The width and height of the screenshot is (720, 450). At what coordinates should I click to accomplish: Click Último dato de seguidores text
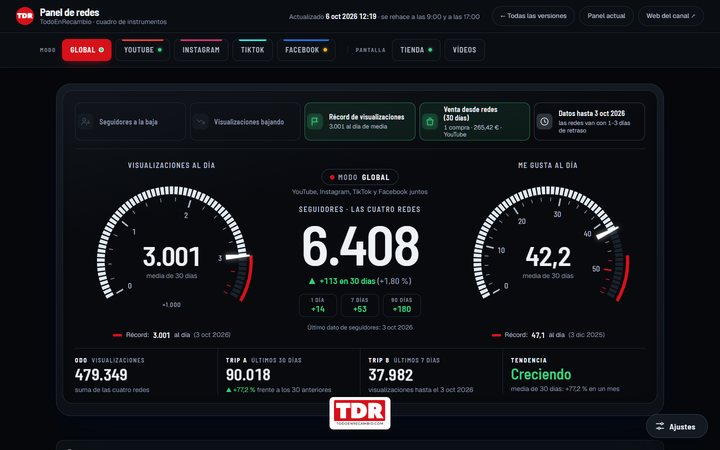click(360, 327)
